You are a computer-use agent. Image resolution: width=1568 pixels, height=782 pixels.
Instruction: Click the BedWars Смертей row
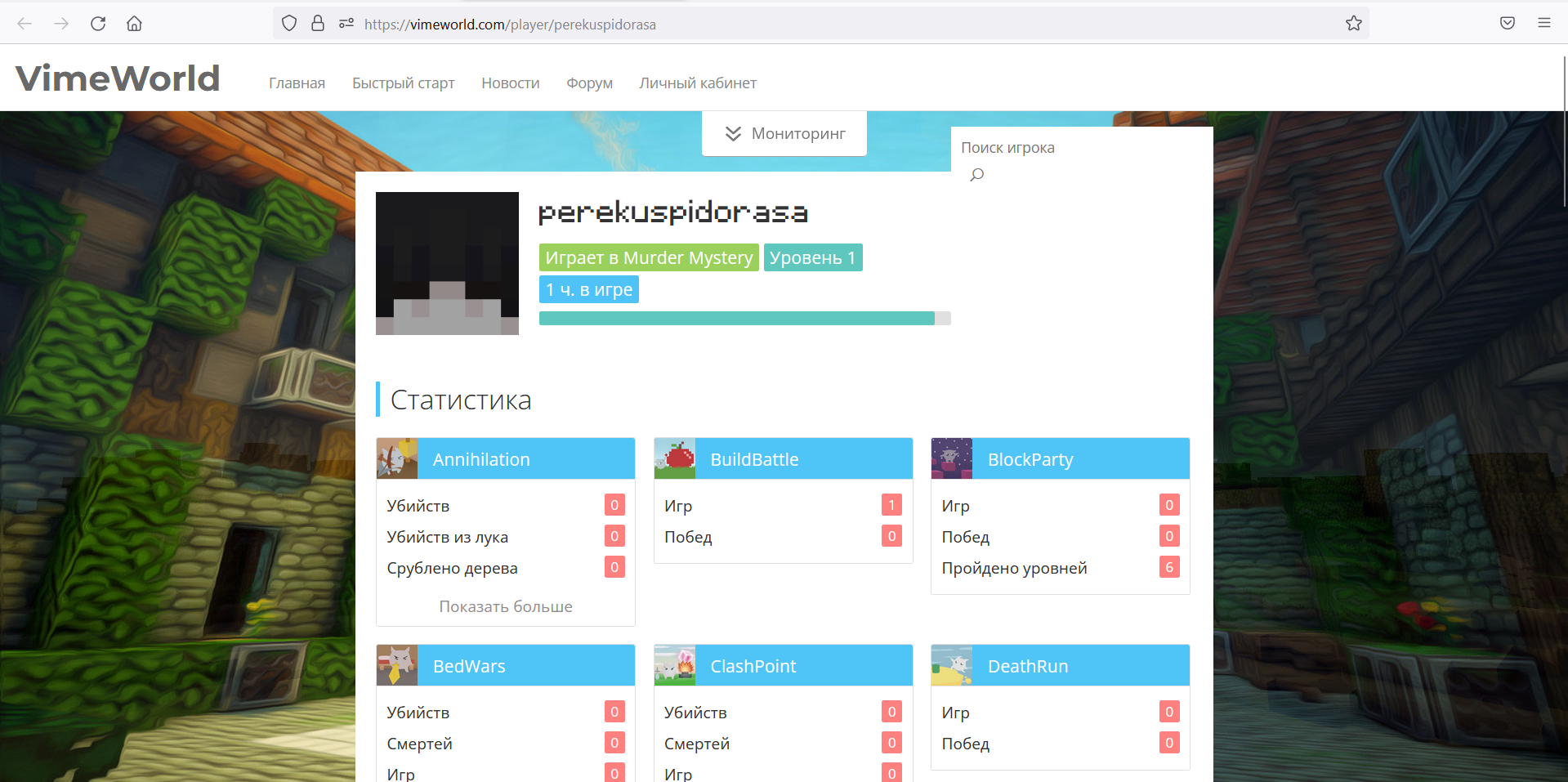tap(506, 744)
